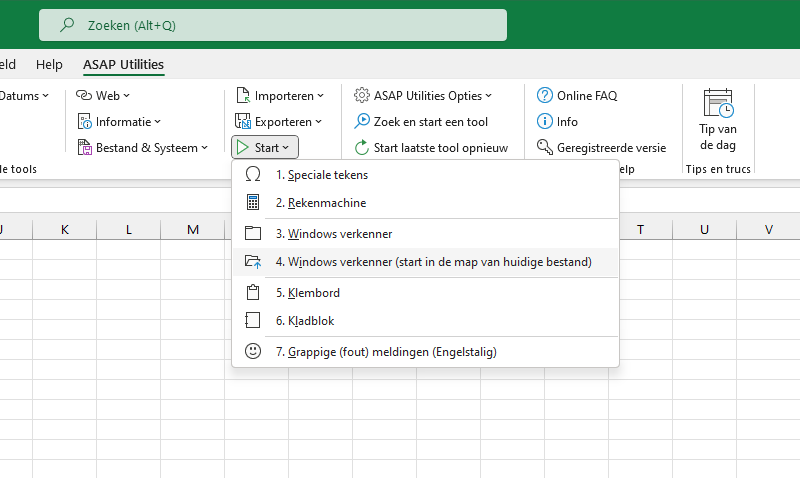Select 7. Grappige (fout) meldingen entry
Screen dimensions: 800x478
click(x=426, y=351)
